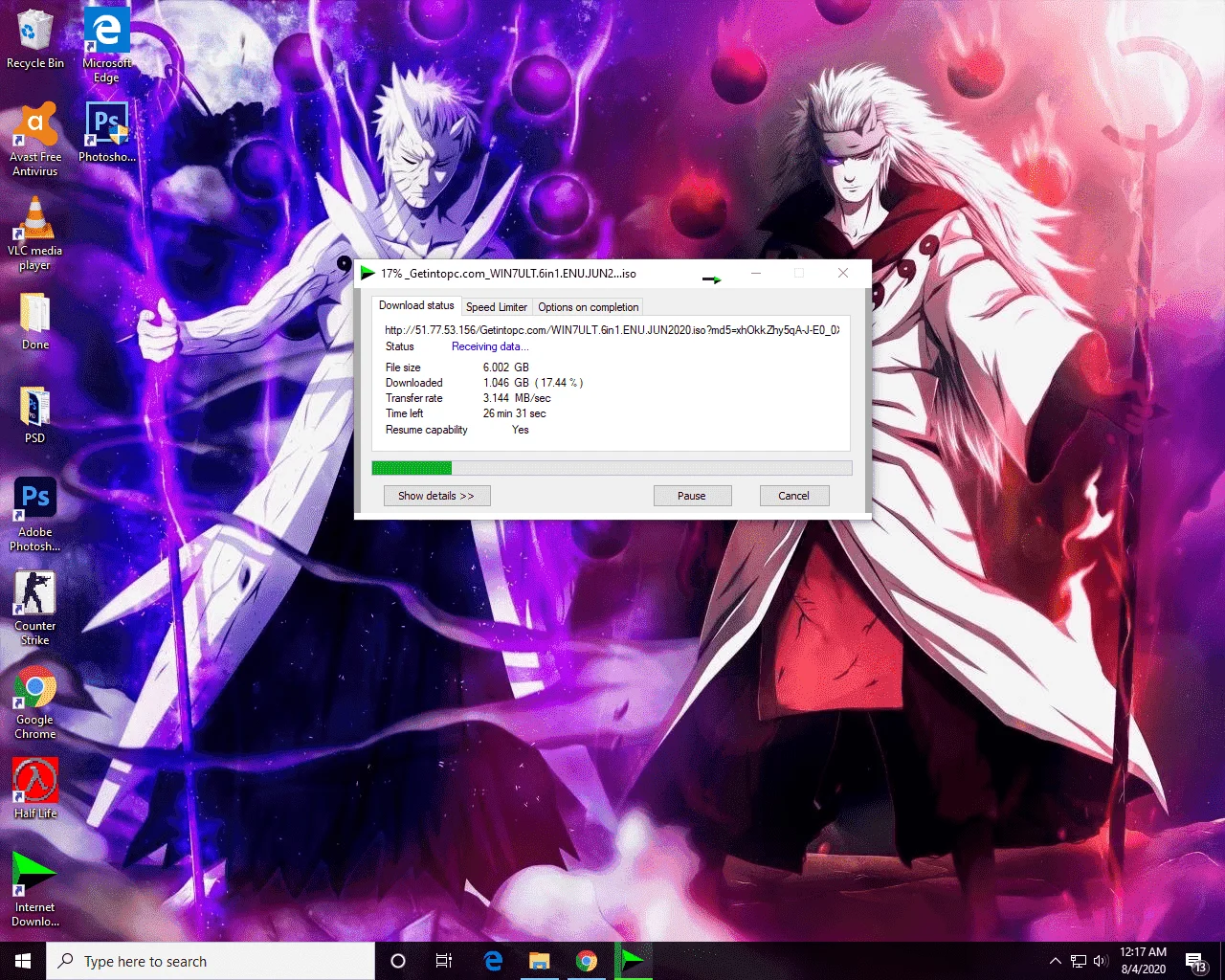Select the Adobe Photosh... desktop shortcut
Screen dimensions: 1225x980
pyautogui.click(x=35, y=515)
